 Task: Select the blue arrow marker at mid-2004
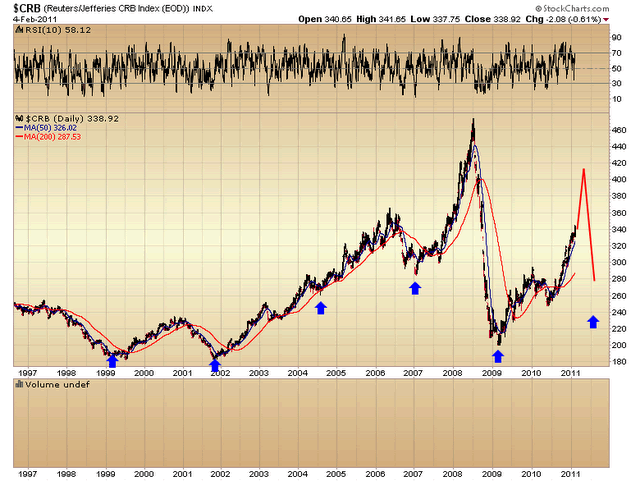point(321,308)
